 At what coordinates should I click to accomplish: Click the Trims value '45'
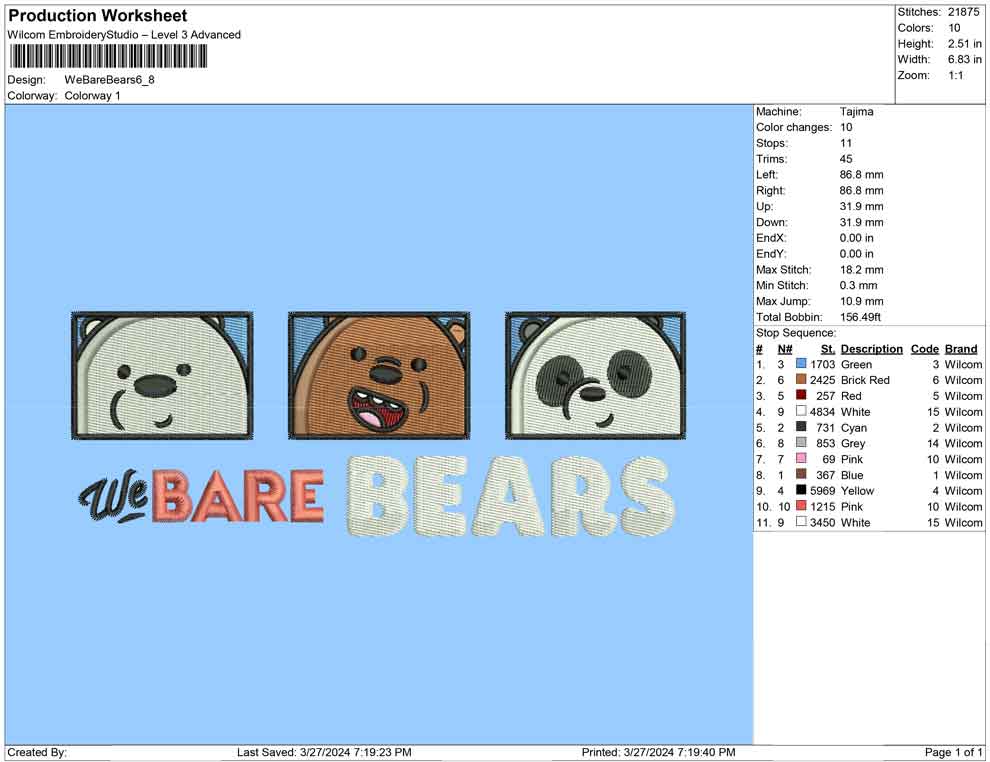click(846, 158)
